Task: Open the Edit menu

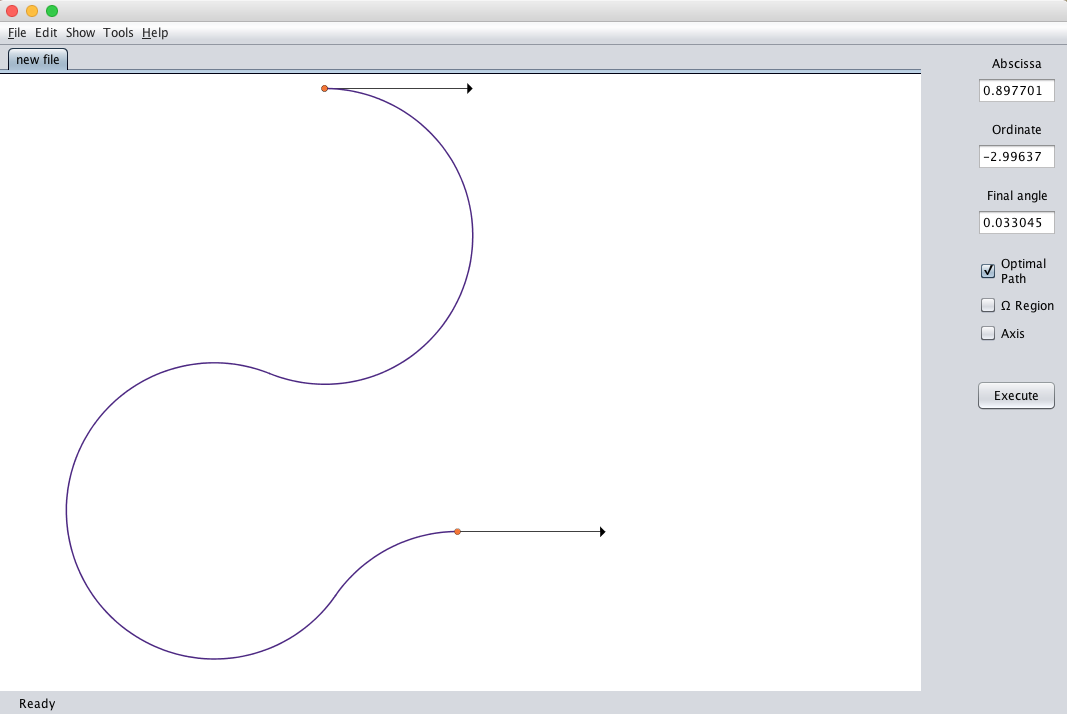Action: click(46, 33)
